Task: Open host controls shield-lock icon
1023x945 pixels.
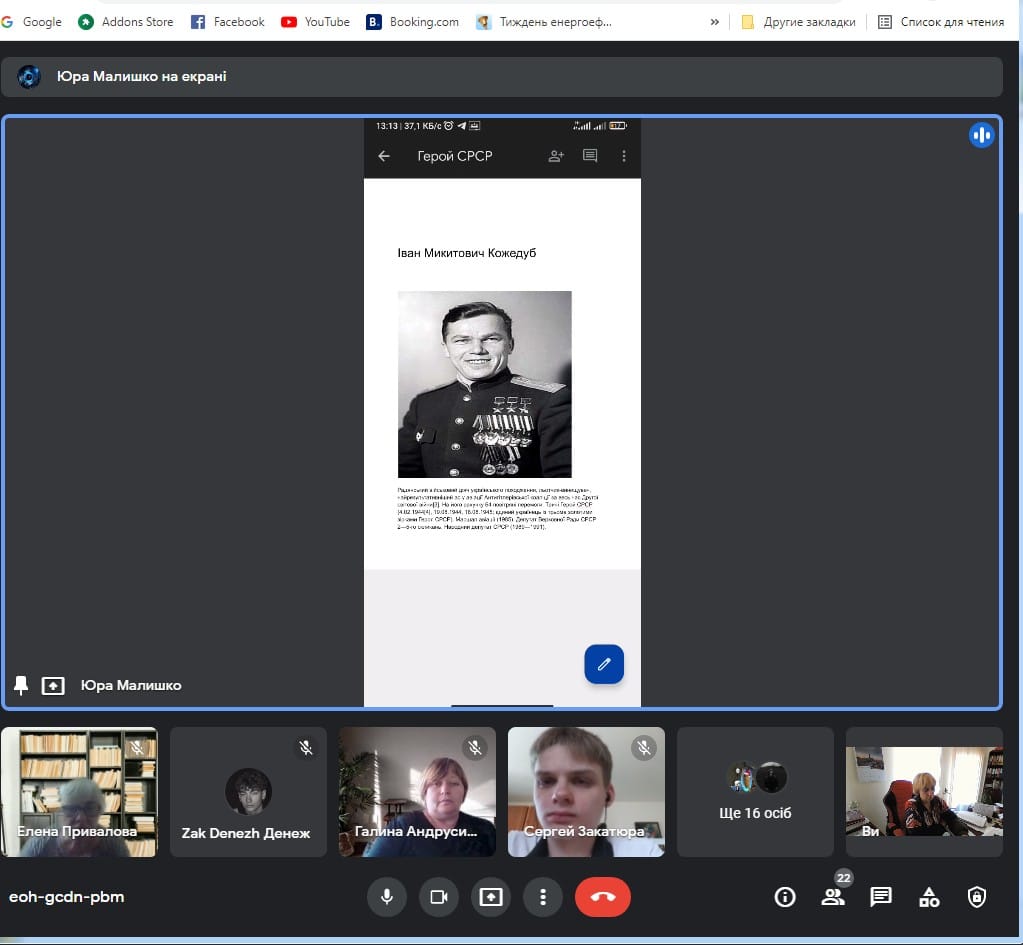Action: click(977, 897)
